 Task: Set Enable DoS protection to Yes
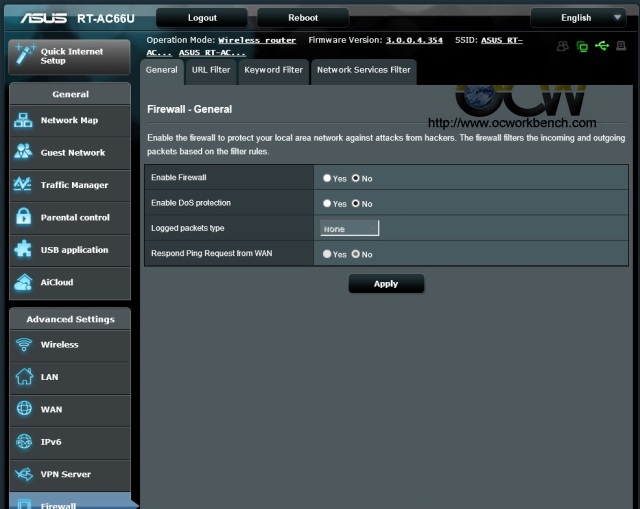tap(327, 203)
